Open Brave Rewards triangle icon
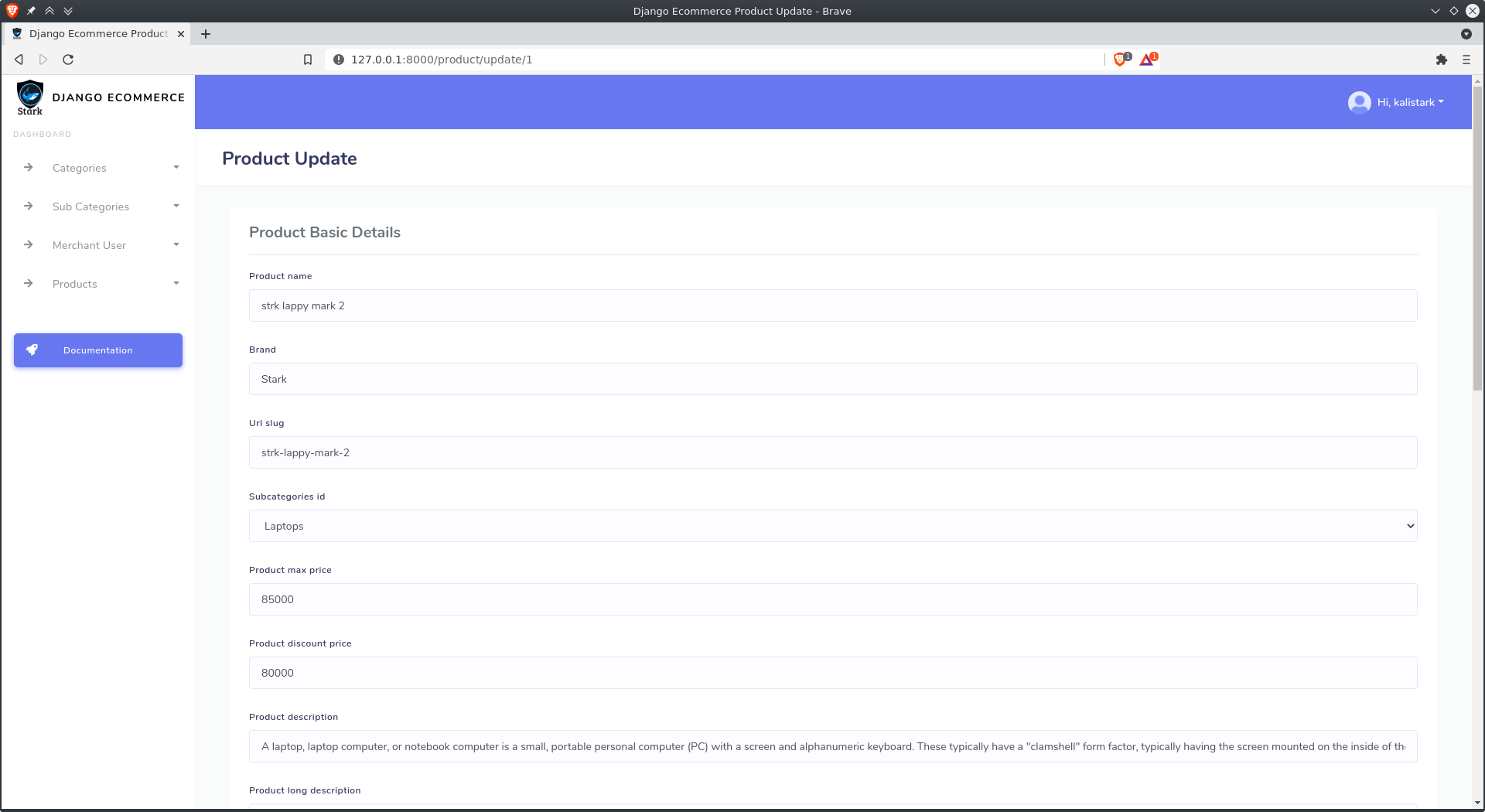The image size is (1485, 812). [1147, 59]
